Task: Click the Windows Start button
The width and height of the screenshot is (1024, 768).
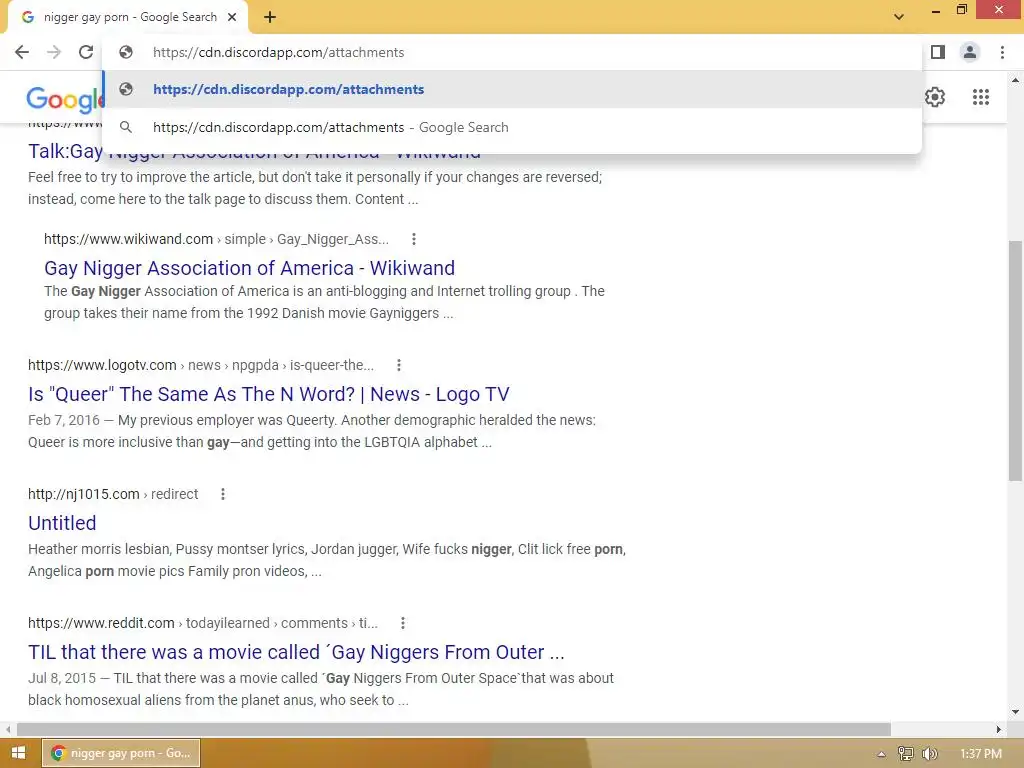Action: coord(18,753)
